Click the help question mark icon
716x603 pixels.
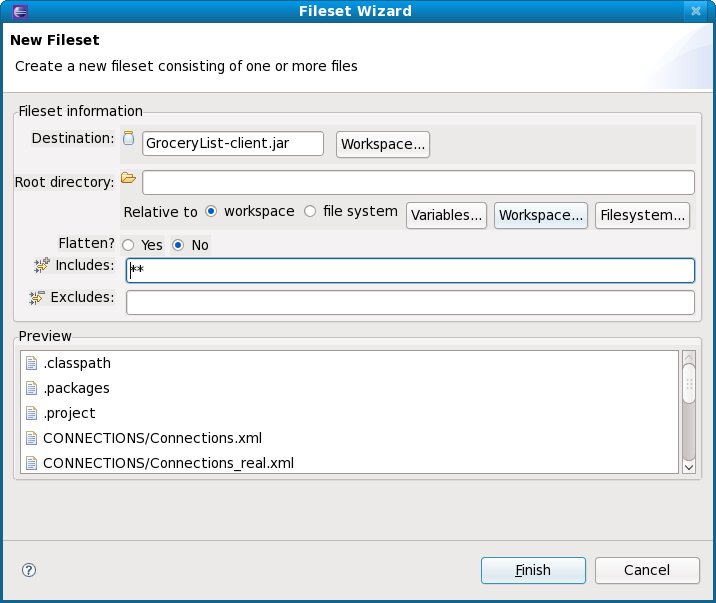pos(29,570)
